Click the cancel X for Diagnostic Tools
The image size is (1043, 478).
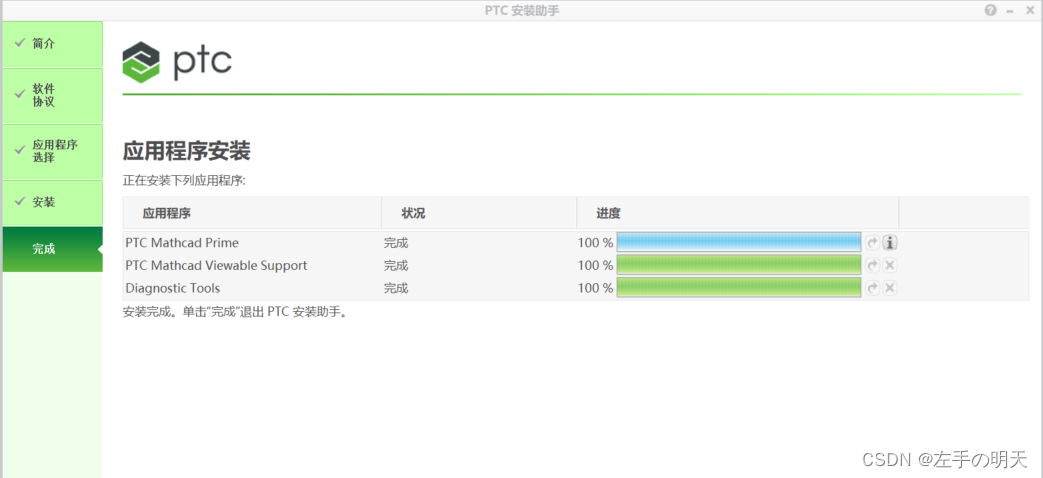click(890, 288)
